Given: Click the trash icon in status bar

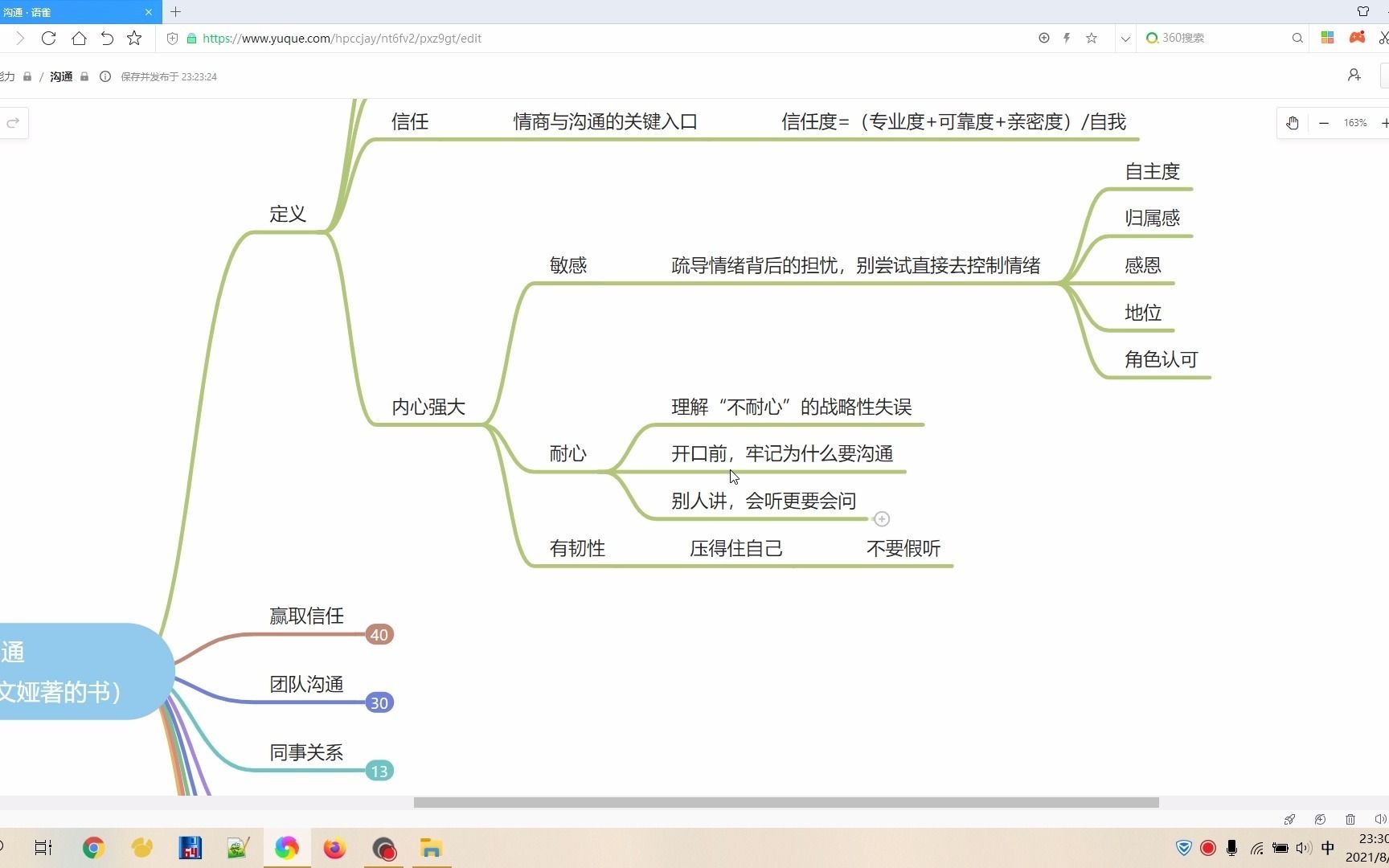Looking at the screenshot, I should click(1350, 819).
